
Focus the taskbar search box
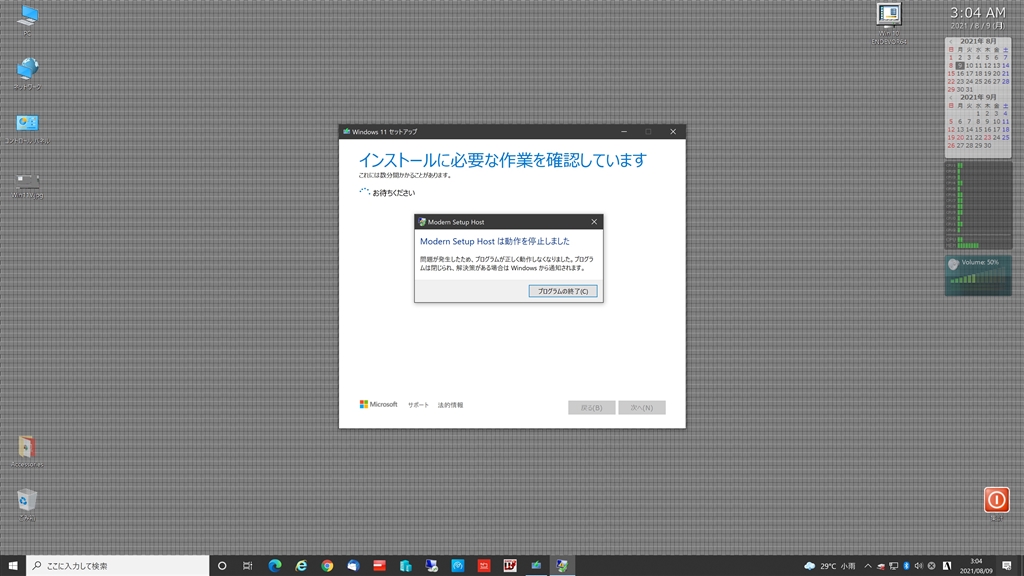point(118,566)
